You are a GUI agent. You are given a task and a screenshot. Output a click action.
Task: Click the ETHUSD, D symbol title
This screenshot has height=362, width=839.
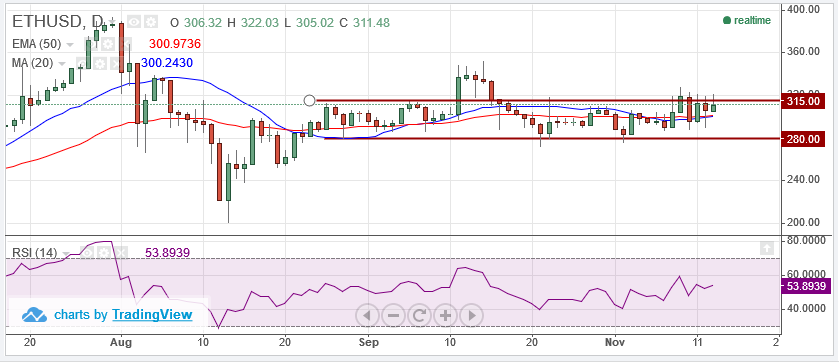[57, 21]
